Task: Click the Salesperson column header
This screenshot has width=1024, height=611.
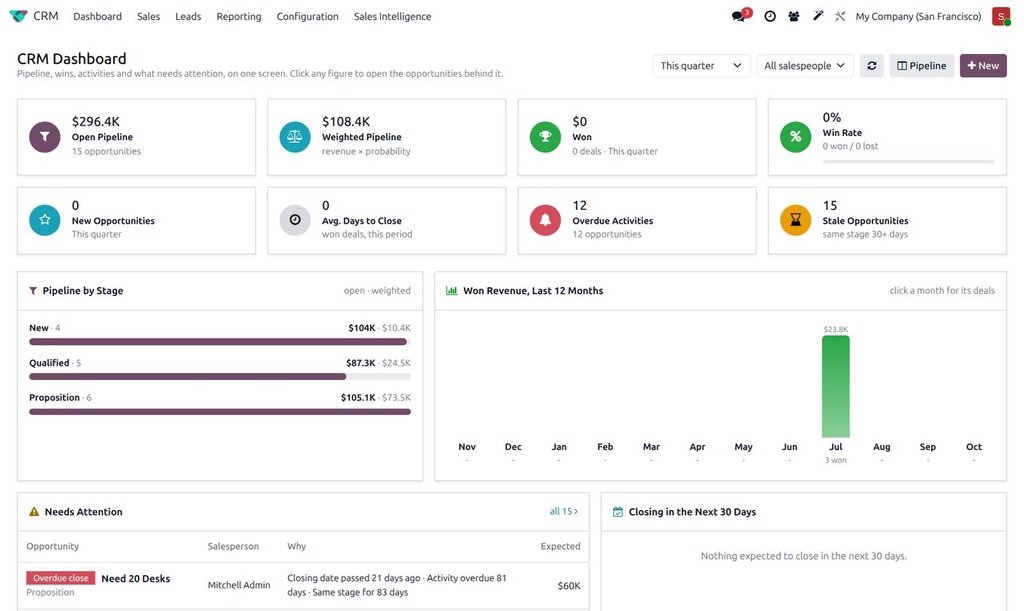Action: coord(233,546)
